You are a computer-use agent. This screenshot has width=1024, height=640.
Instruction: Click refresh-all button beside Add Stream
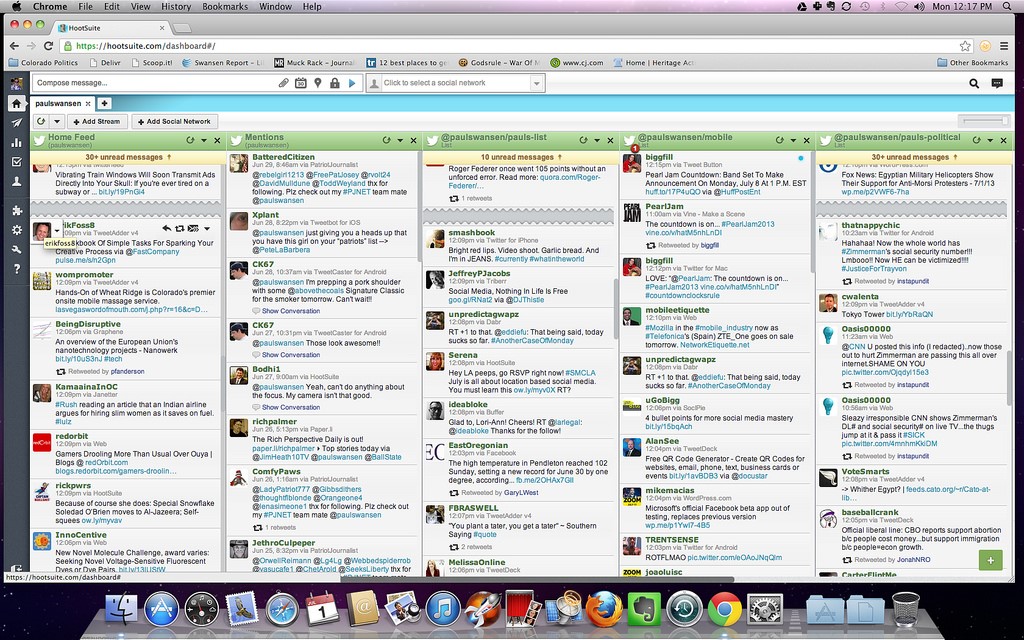coord(41,121)
